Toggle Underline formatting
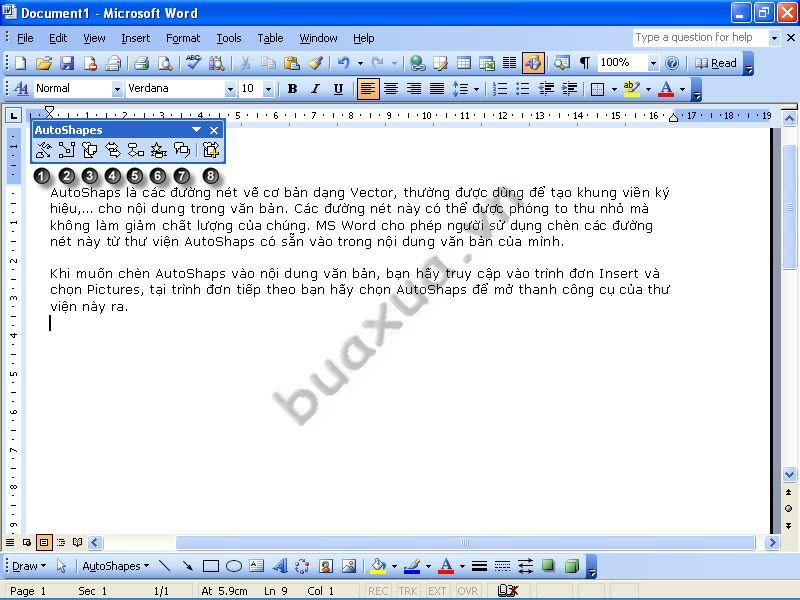 338,89
